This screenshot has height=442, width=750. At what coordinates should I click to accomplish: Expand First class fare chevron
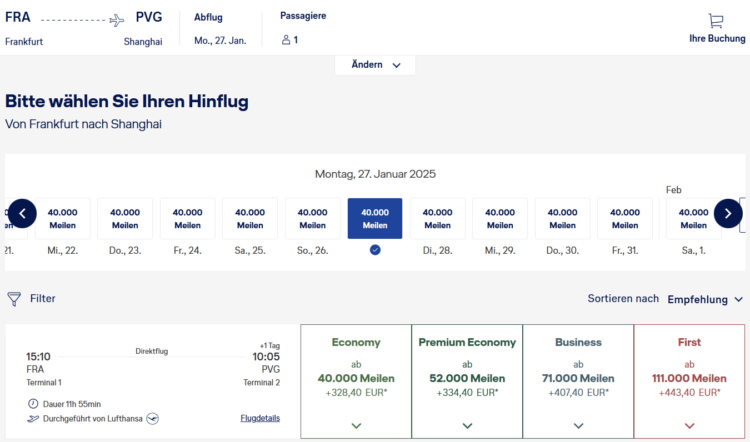point(689,426)
